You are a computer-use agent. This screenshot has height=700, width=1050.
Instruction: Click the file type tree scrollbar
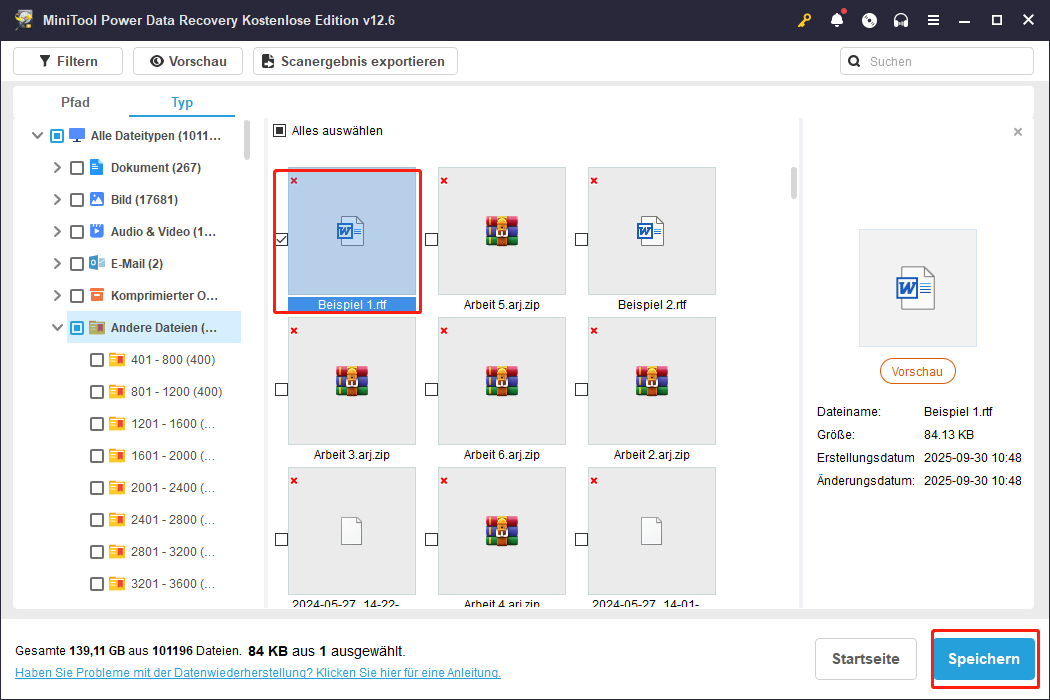(x=247, y=140)
